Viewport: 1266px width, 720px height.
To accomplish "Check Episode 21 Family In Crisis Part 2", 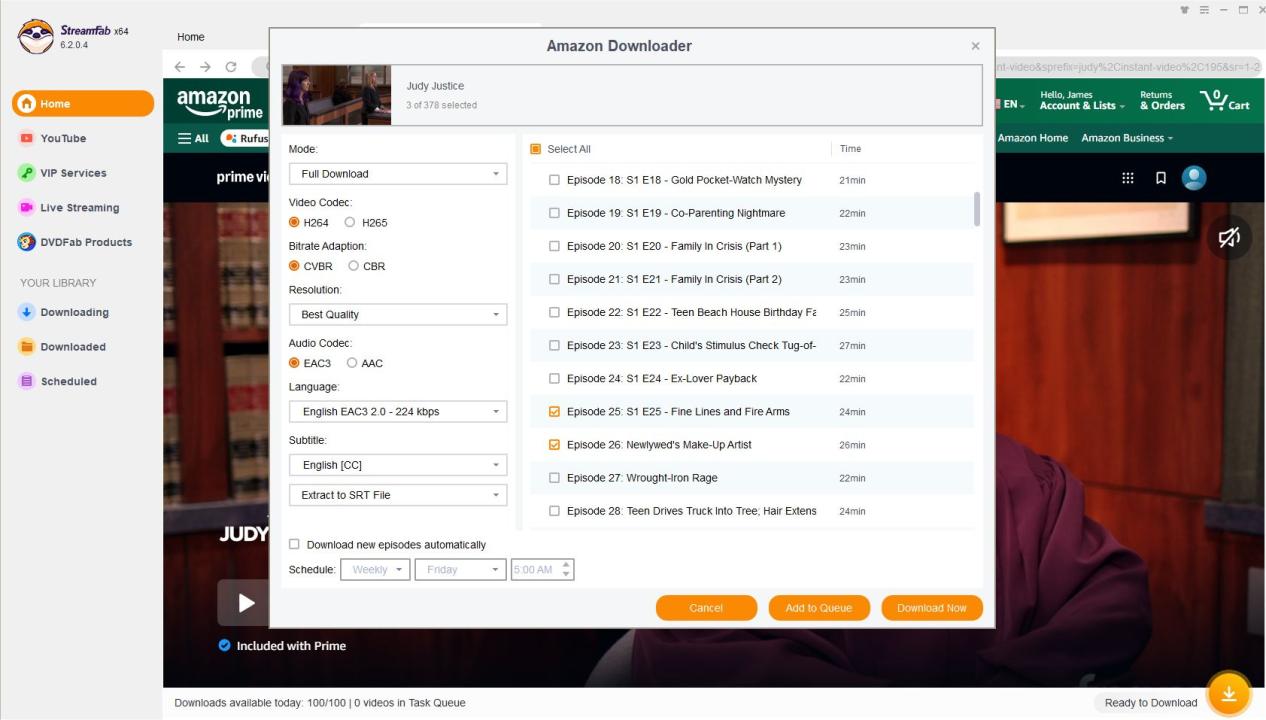I will tap(554, 279).
